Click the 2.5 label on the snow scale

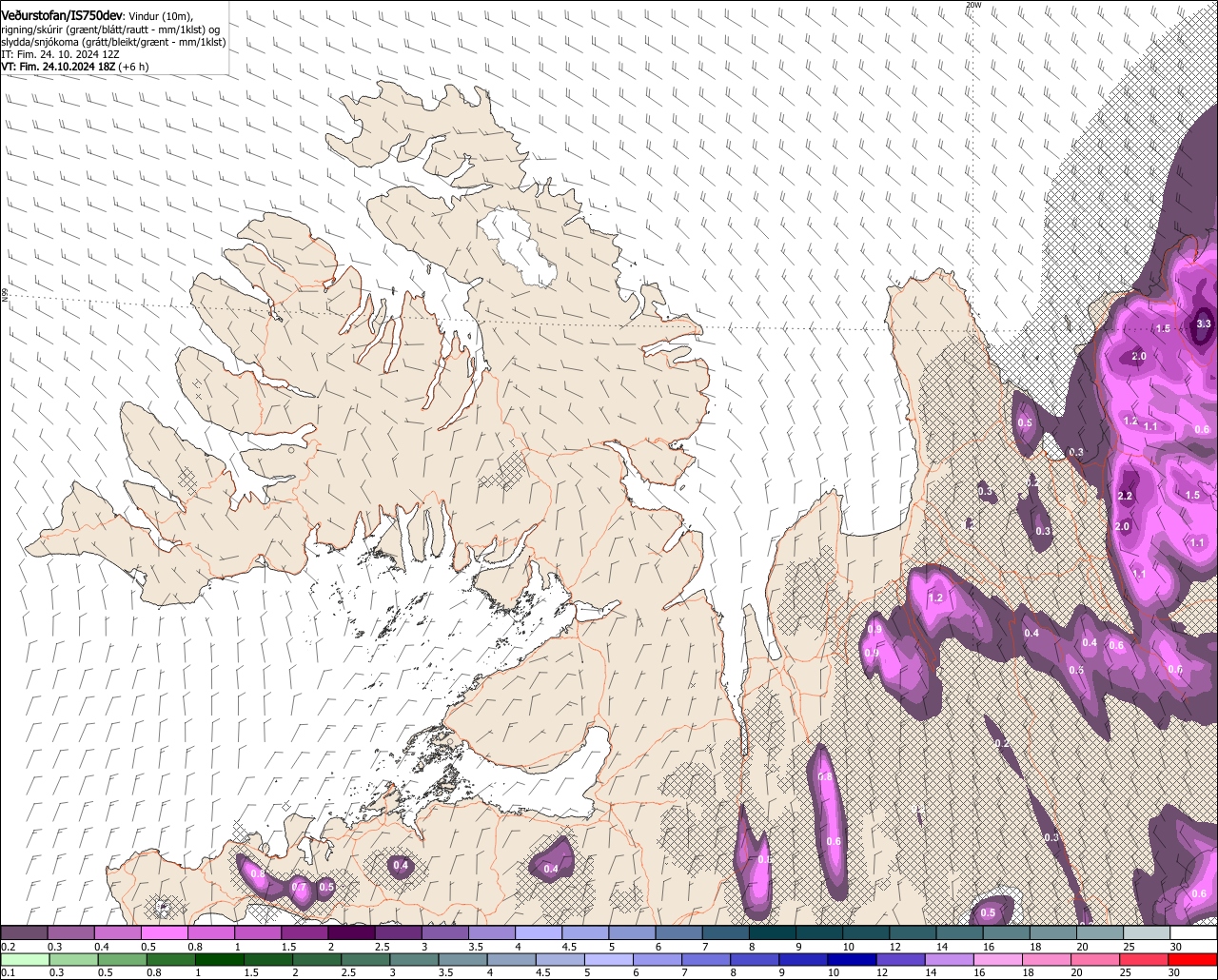383,948
